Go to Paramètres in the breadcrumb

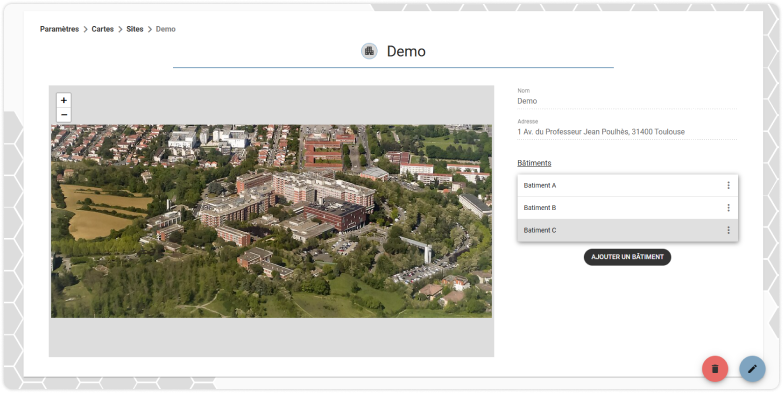pos(59,29)
